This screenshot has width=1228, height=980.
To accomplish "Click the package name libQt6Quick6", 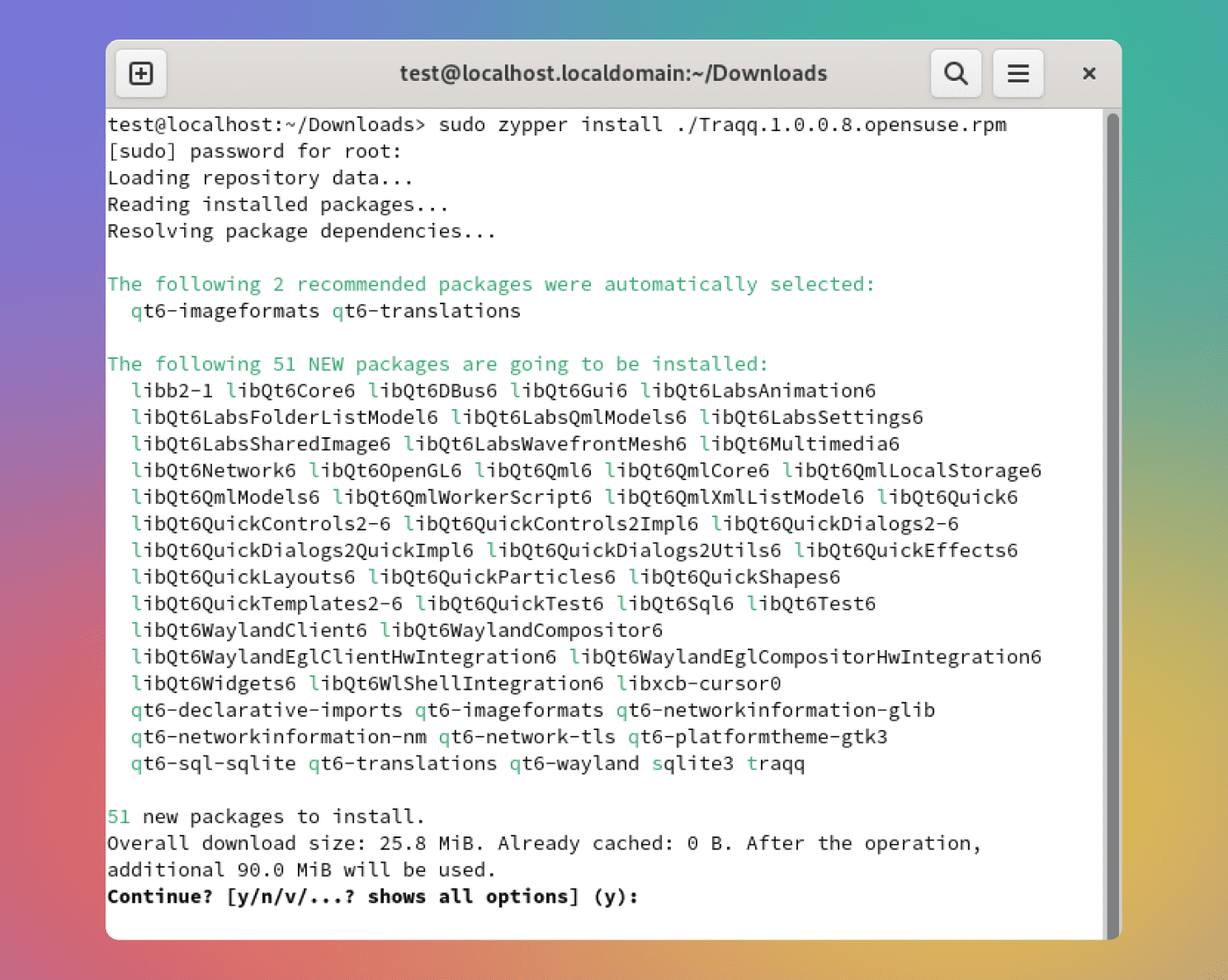I will 947,497.
